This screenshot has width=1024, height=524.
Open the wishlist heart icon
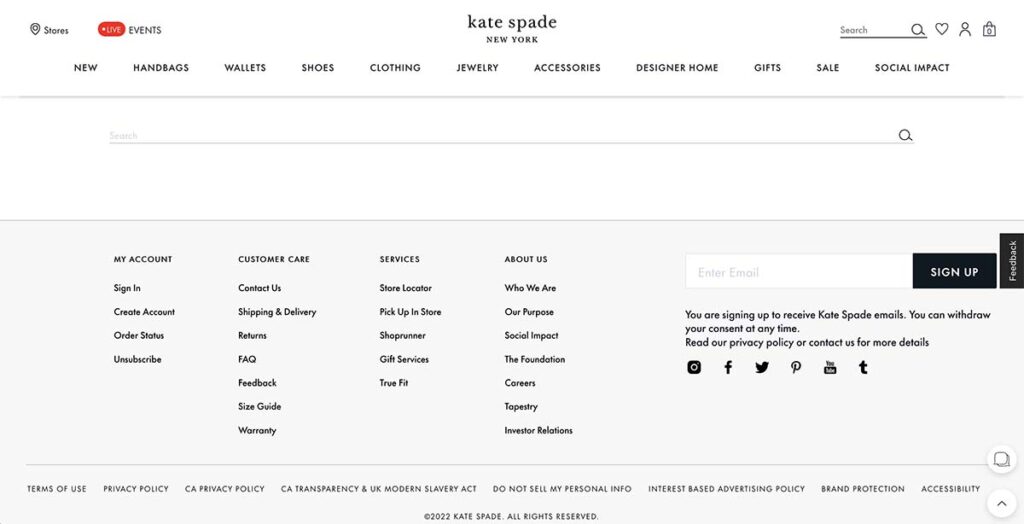941,29
